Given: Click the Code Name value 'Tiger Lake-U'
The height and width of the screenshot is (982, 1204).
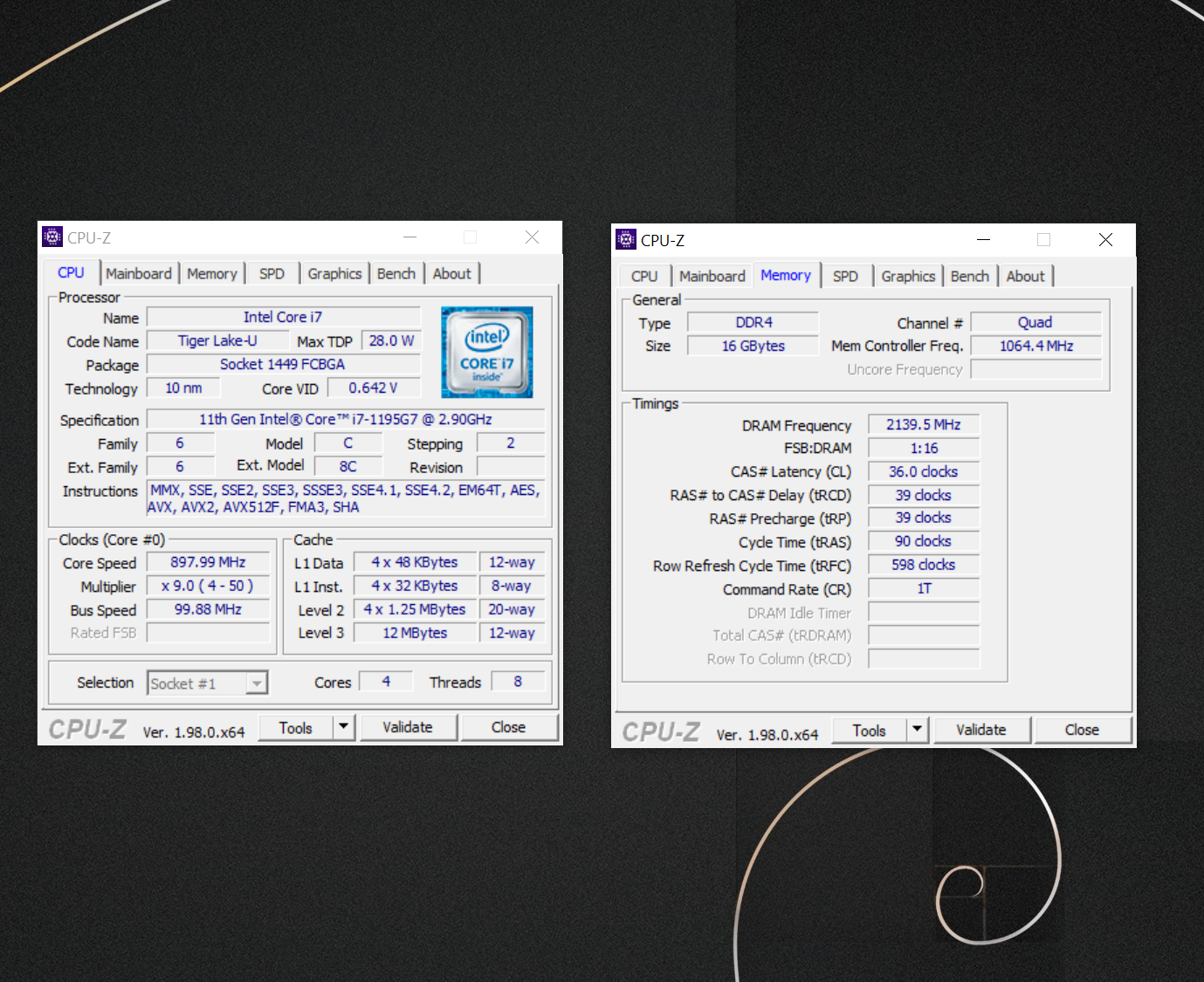Looking at the screenshot, I should [217, 340].
